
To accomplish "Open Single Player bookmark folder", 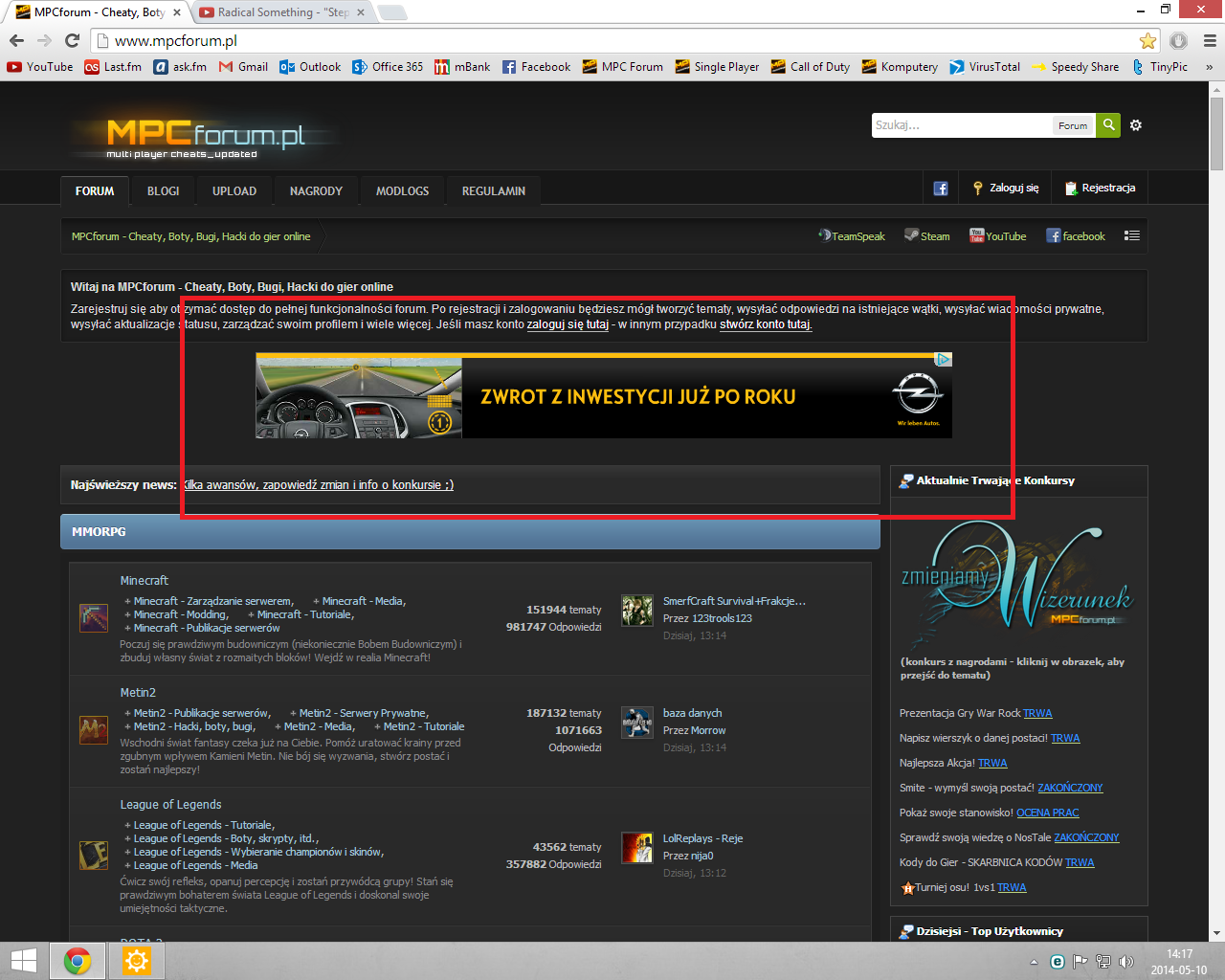I will [x=717, y=67].
